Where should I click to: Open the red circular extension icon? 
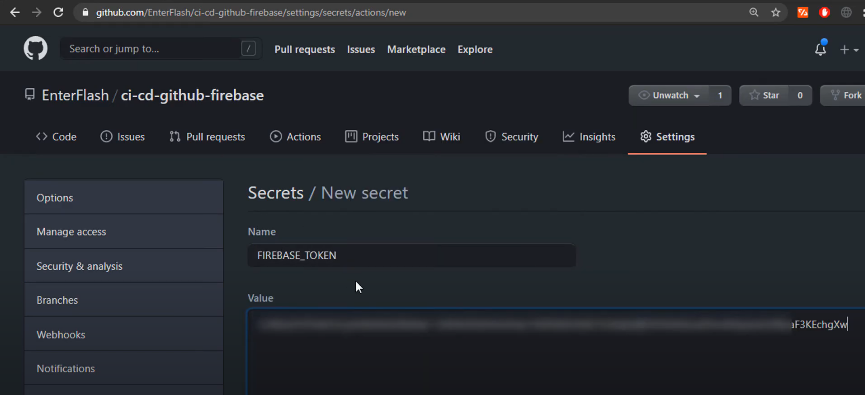click(x=825, y=12)
